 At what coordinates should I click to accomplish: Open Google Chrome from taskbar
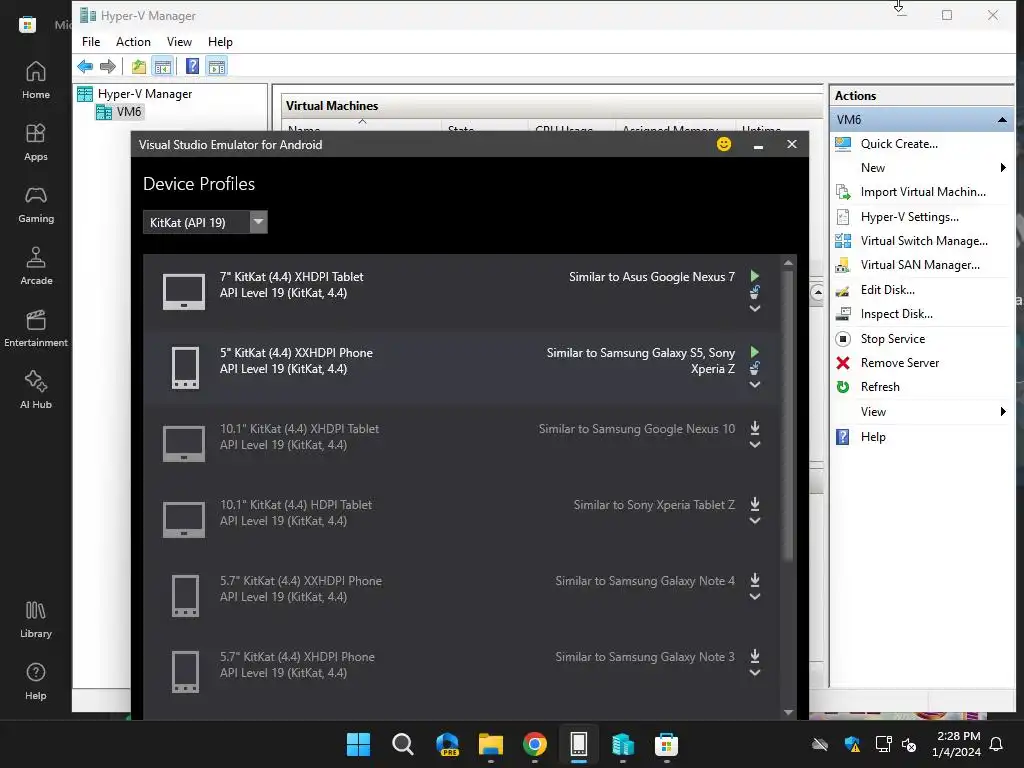coord(534,744)
